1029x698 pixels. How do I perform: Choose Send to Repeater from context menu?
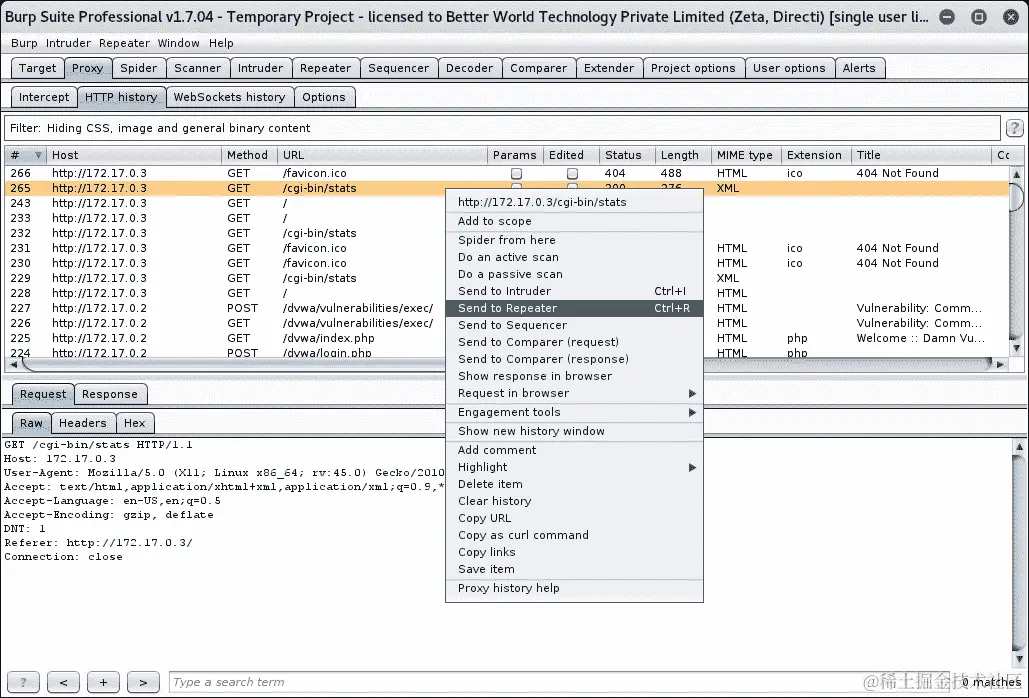[574, 308]
